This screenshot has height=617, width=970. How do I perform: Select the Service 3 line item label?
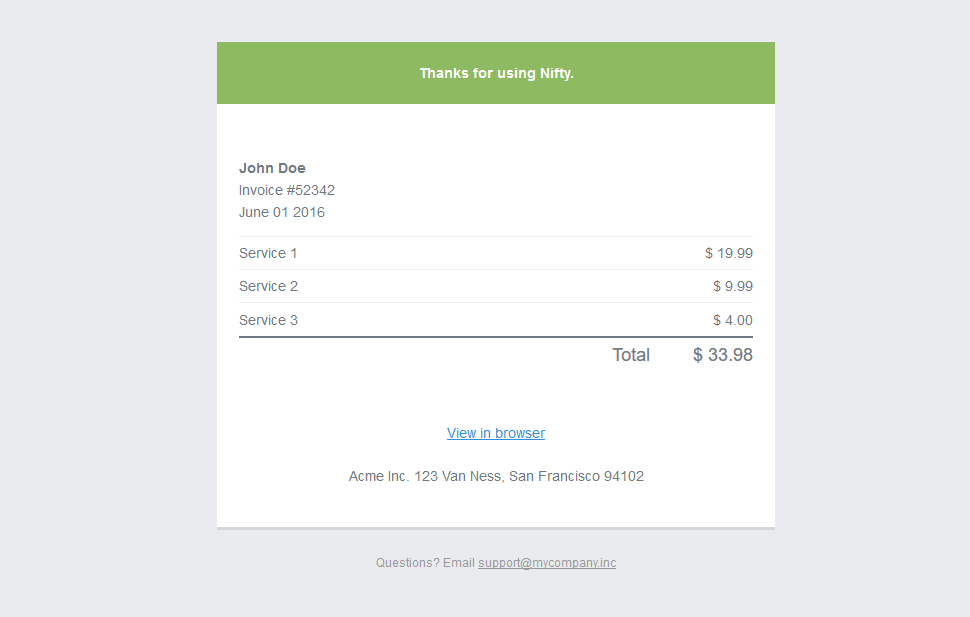pyautogui.click(x=268, y=320)
